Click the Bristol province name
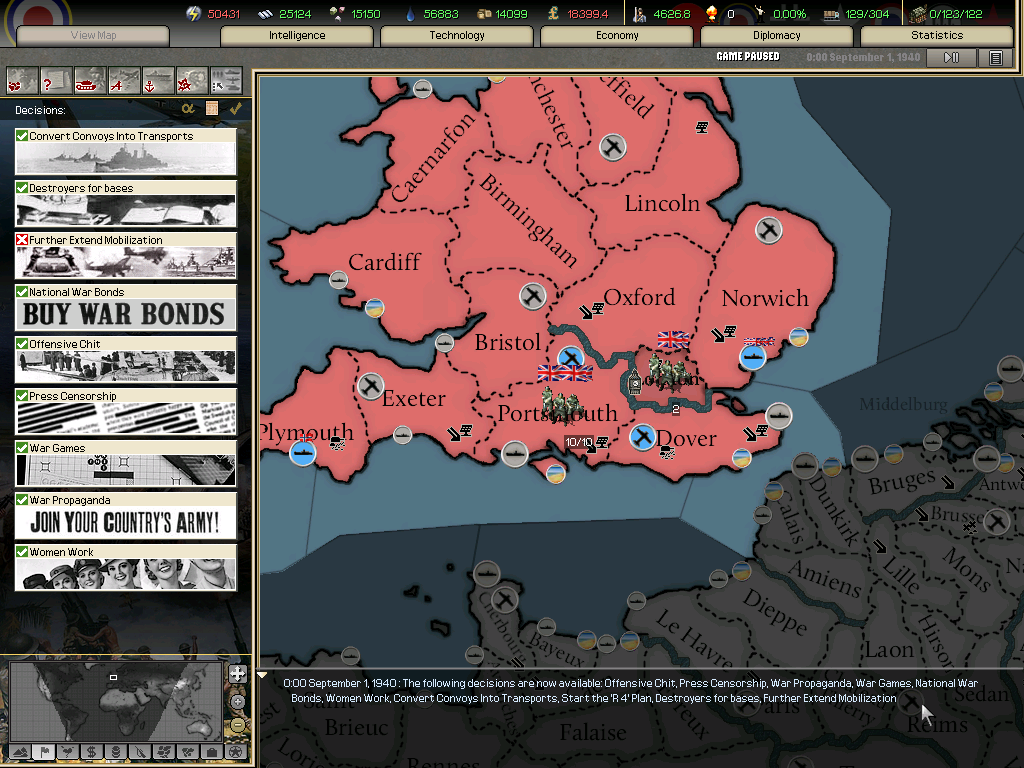The width and height of the screenshot is (1024, 768). (507, 342)
